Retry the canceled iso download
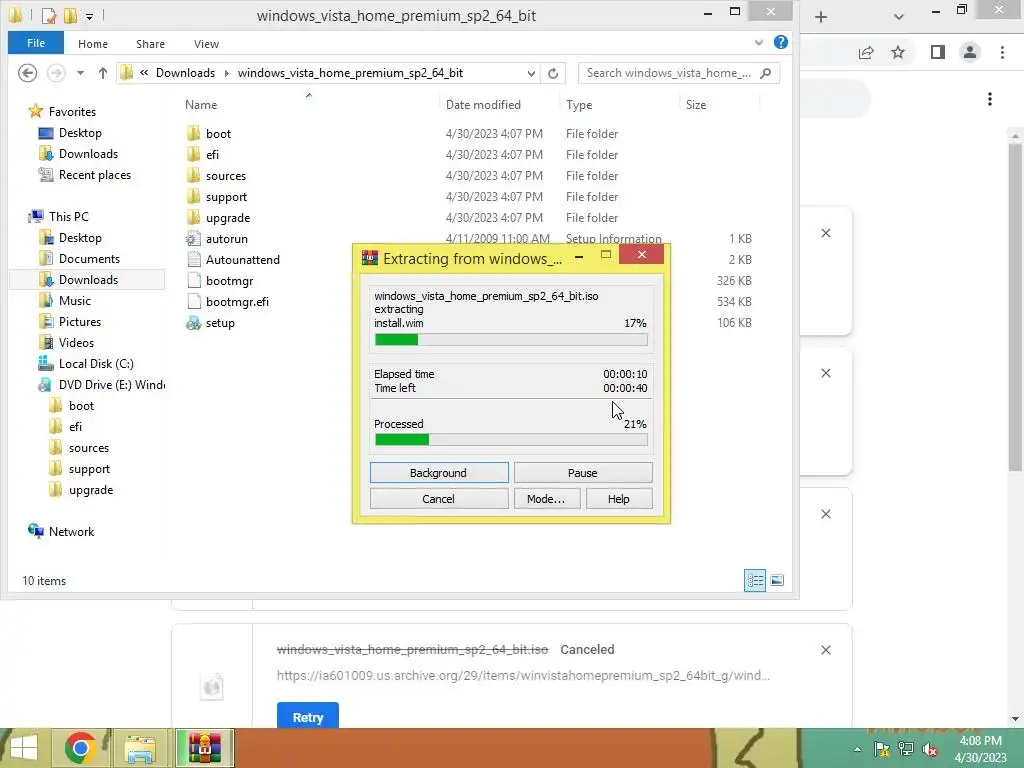 (308, 717)
